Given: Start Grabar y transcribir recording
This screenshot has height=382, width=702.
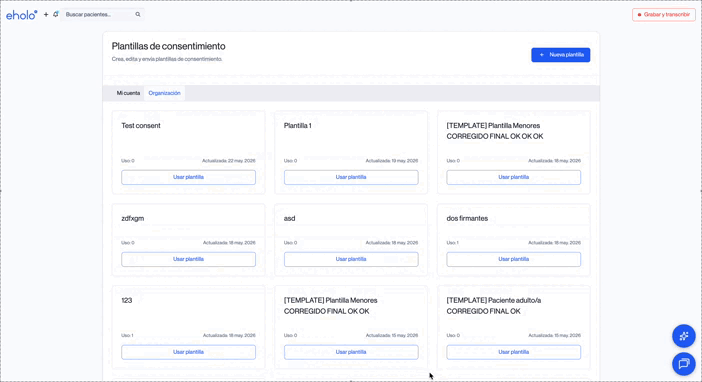Looking at the screenshot, I should [x=663, y=15].
